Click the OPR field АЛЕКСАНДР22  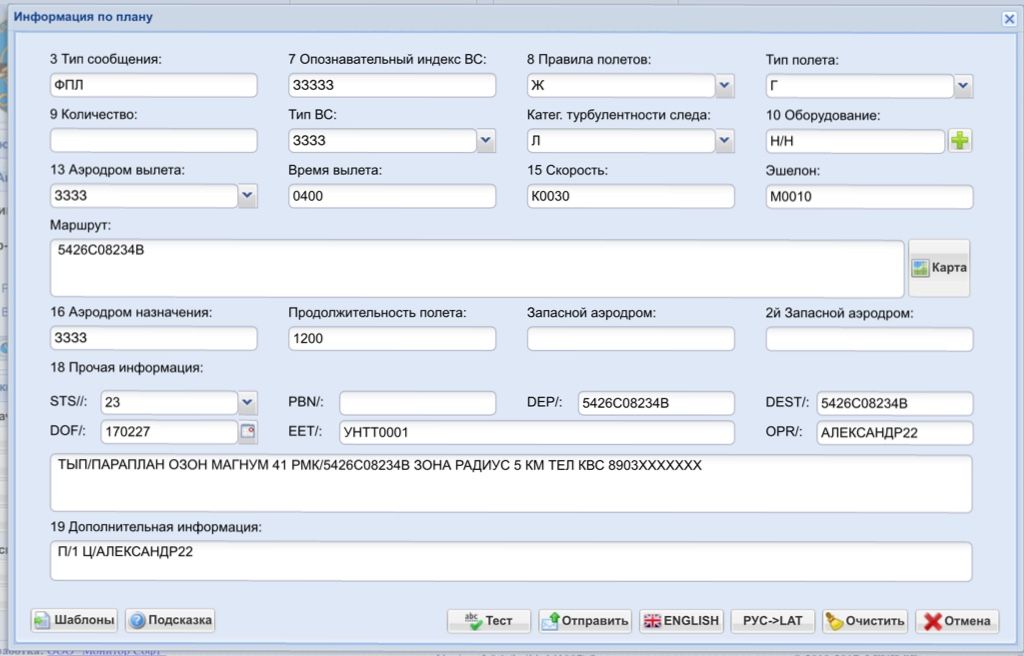pyautogui.click(x=895, y=433)
